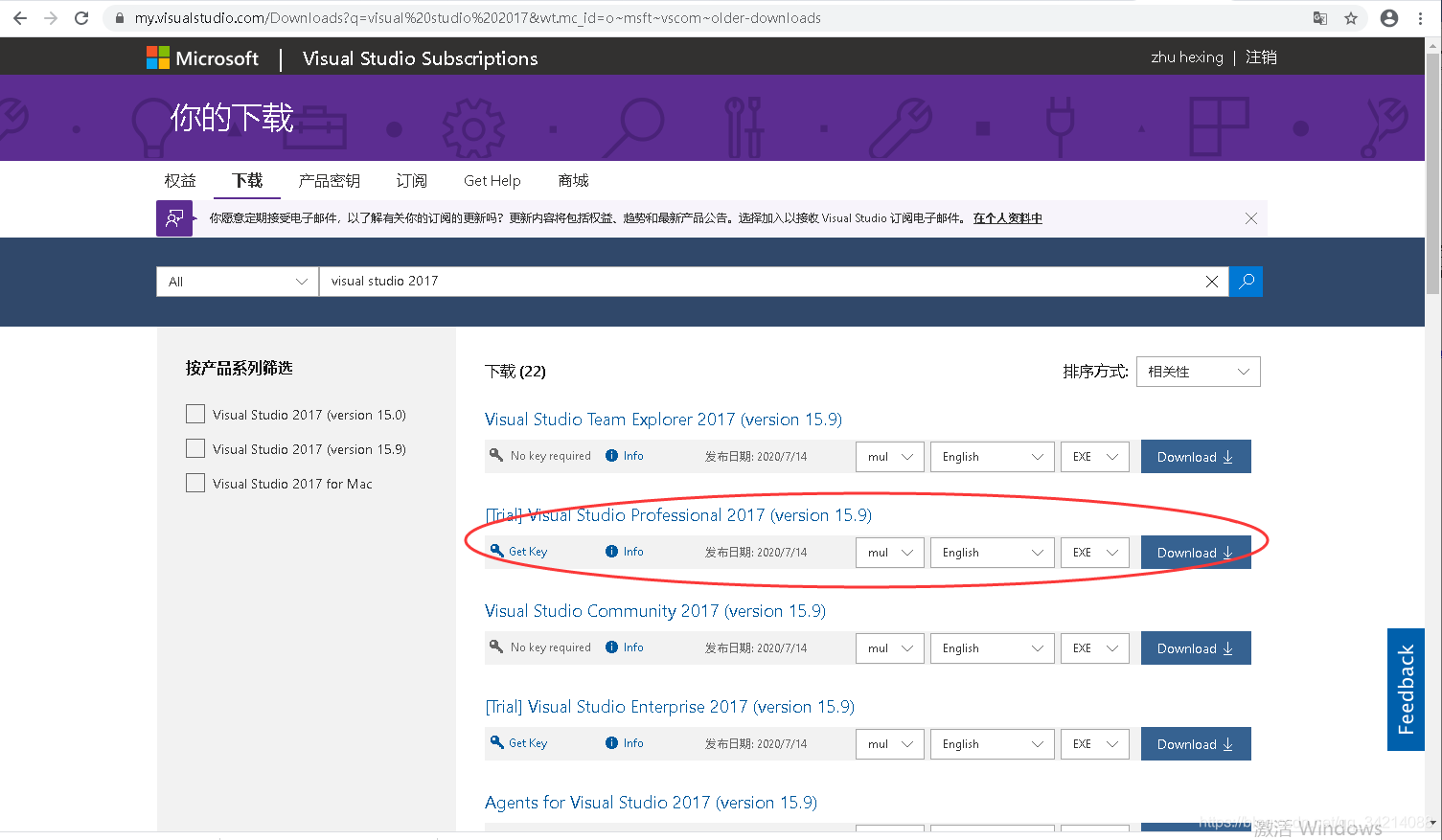Click the browser address bar URL
Image resolution: width=1442 pixels, height=840 pixels.
pyautogui.click(x=477, y=18)
